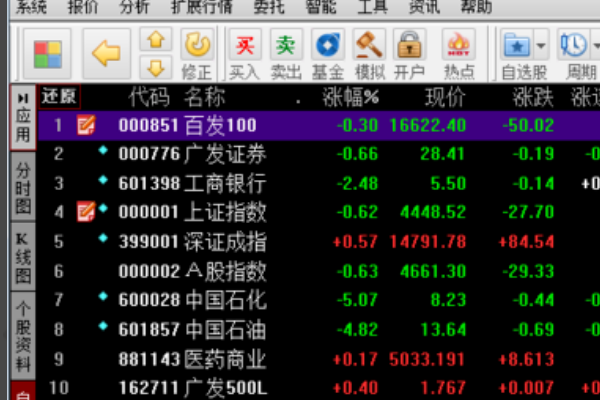600x400 pixels.
Task: Click the yellow up arrow button
Action: [155, 39]
